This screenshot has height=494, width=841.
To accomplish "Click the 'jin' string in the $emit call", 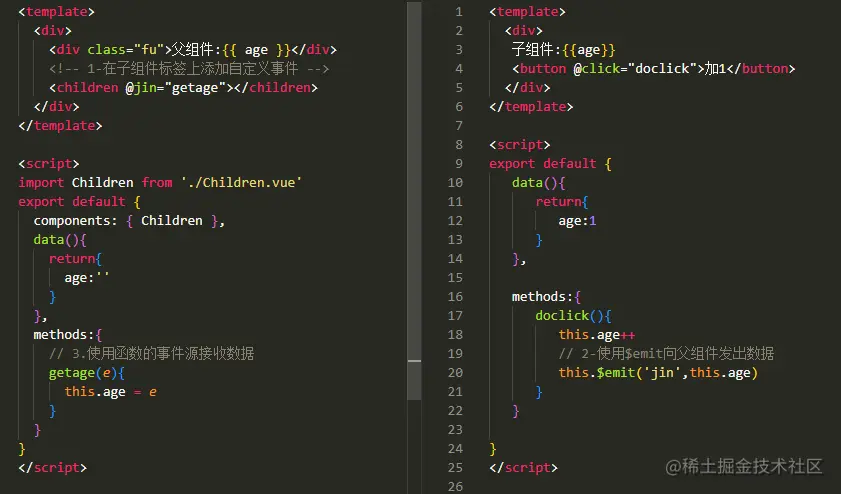I will point(662,373).
